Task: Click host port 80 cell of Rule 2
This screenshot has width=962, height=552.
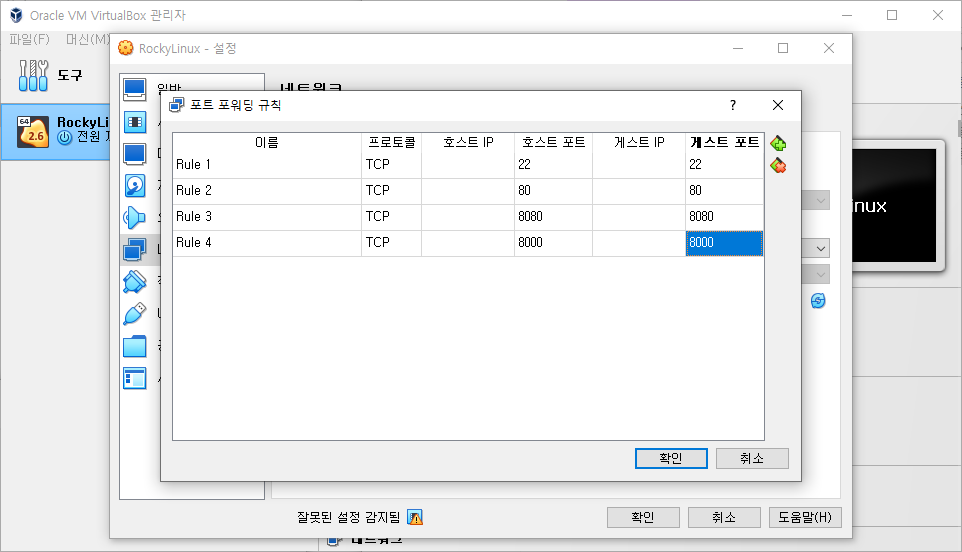Action: click(x=553, y=191)
